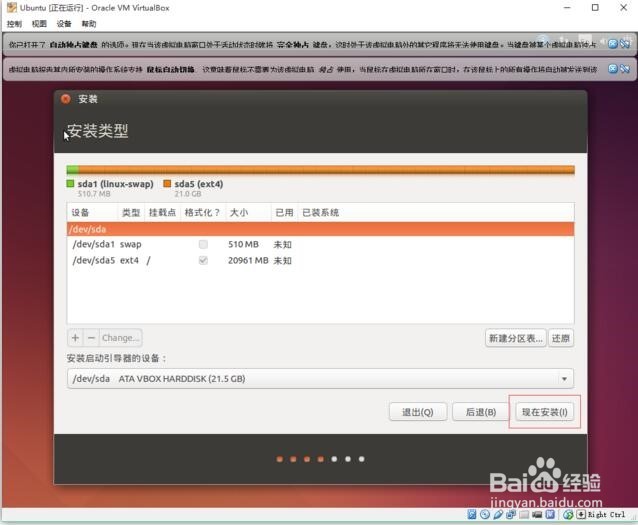Open the USB devices status icon
Image resolution: width=638 pixels, height=525 pixels.
pyautogui.click(x=498, y=515)
